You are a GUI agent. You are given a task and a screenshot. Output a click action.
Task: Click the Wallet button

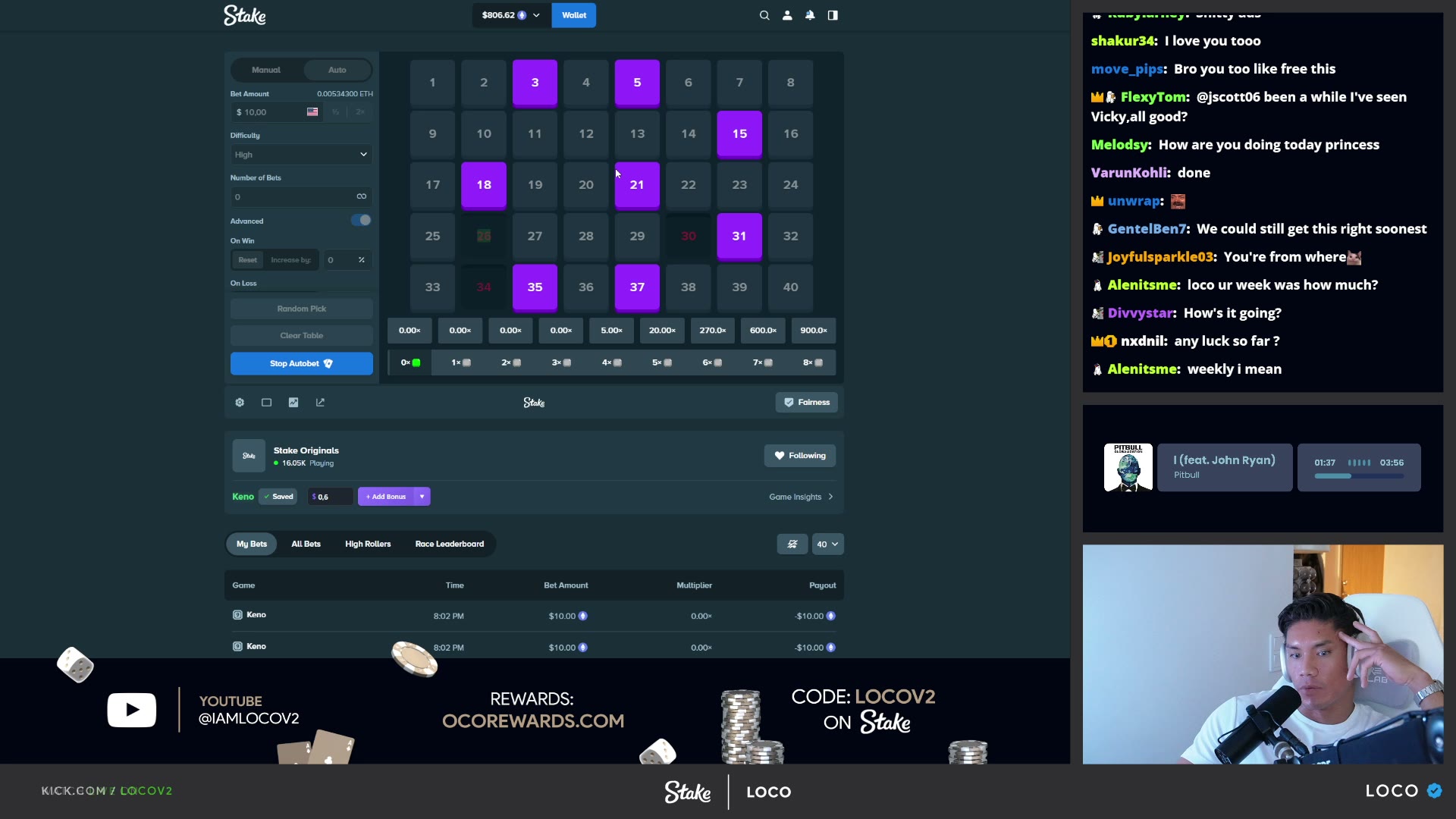[574, 15]
